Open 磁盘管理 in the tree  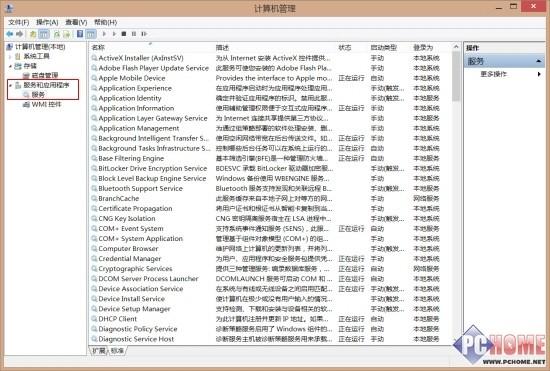pos(45,75)
